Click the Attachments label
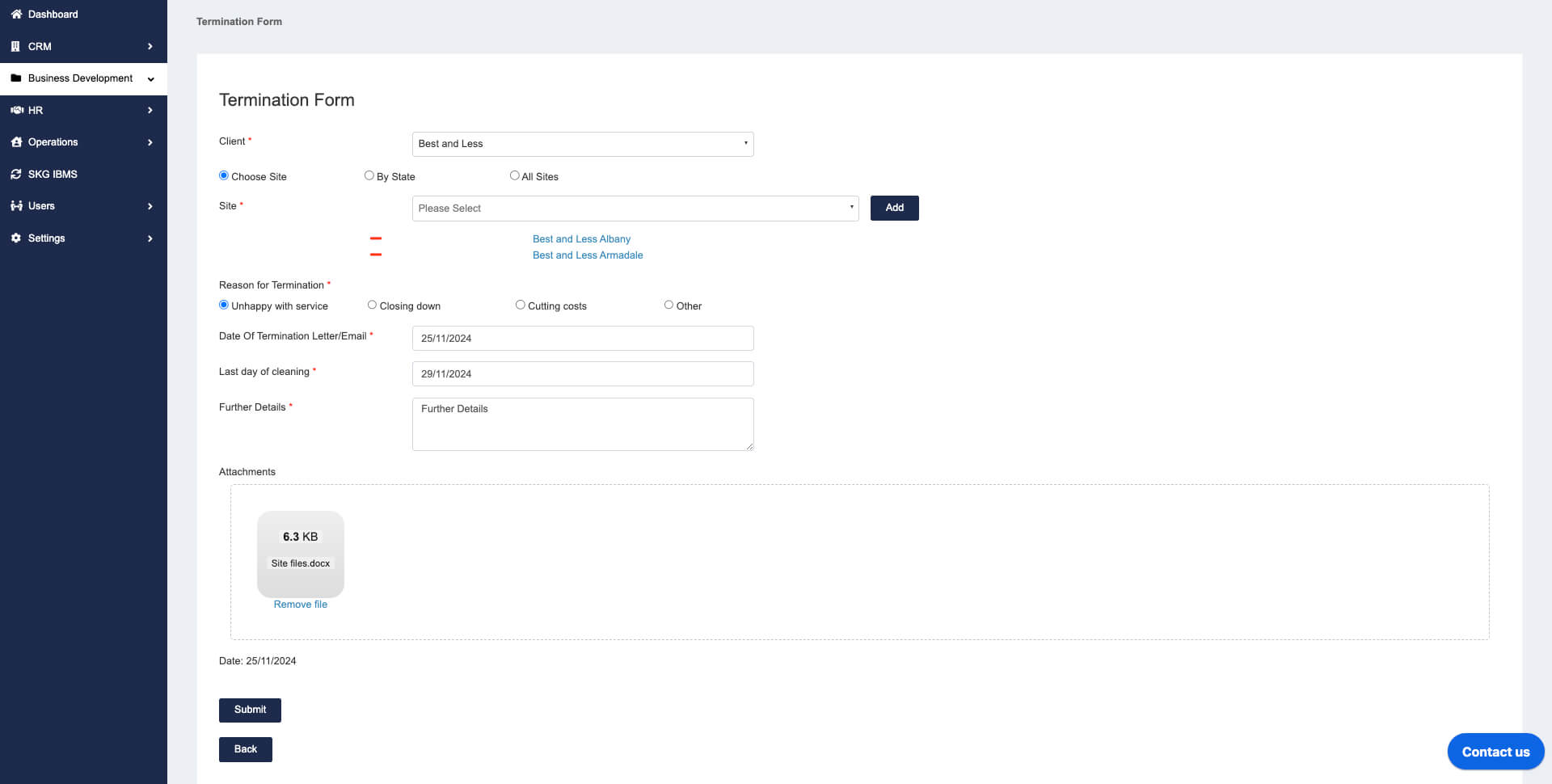The height and width of the screenshot is (784, 1552). 247,472
